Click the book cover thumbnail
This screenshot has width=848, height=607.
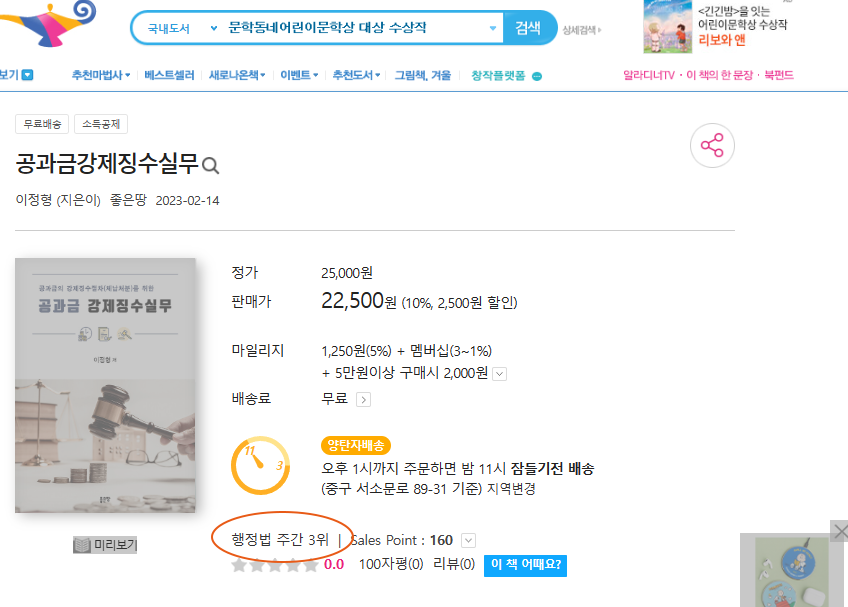click(105, 385)
